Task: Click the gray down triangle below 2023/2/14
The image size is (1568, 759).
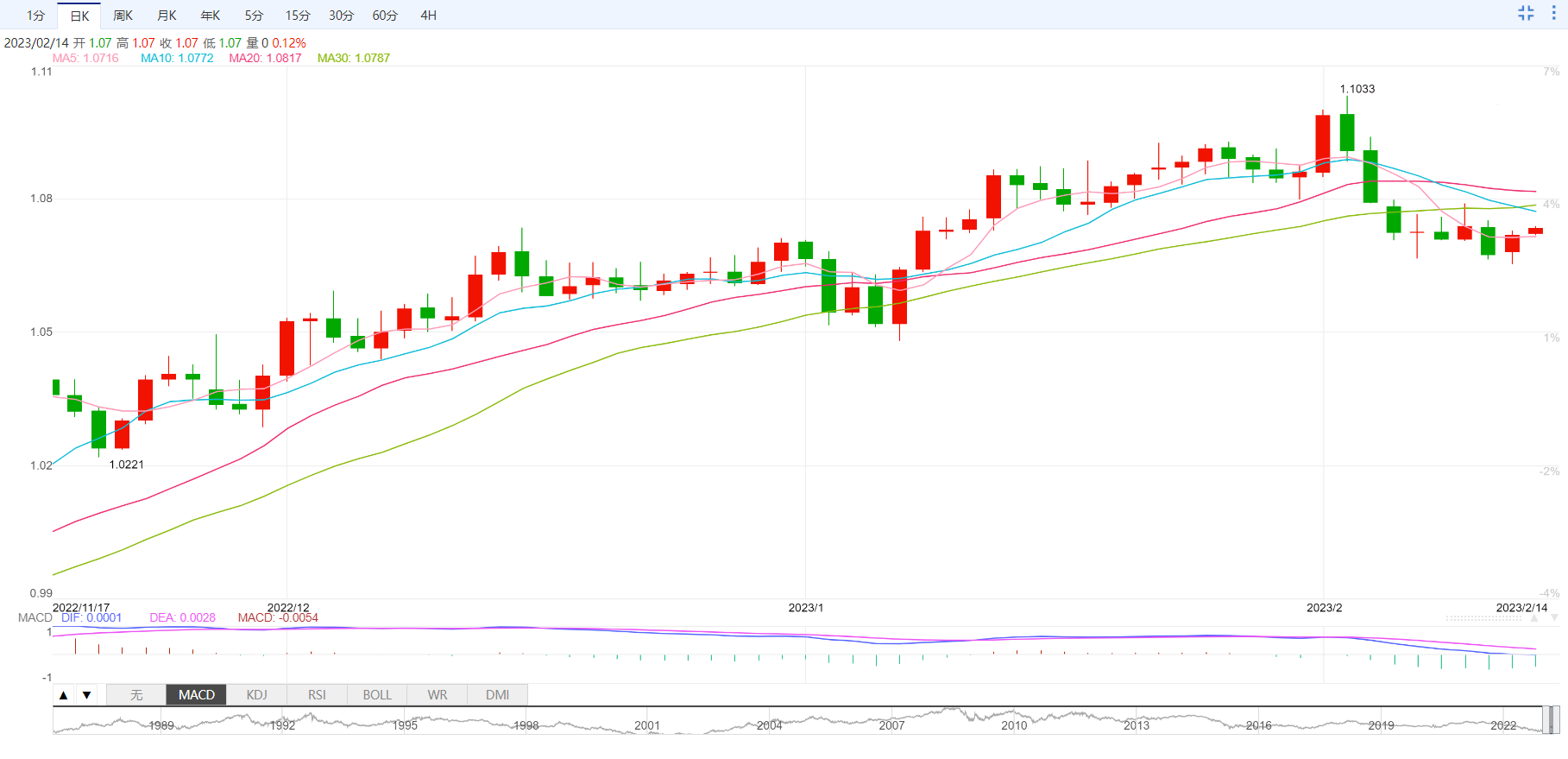Action: (1554, 618)
